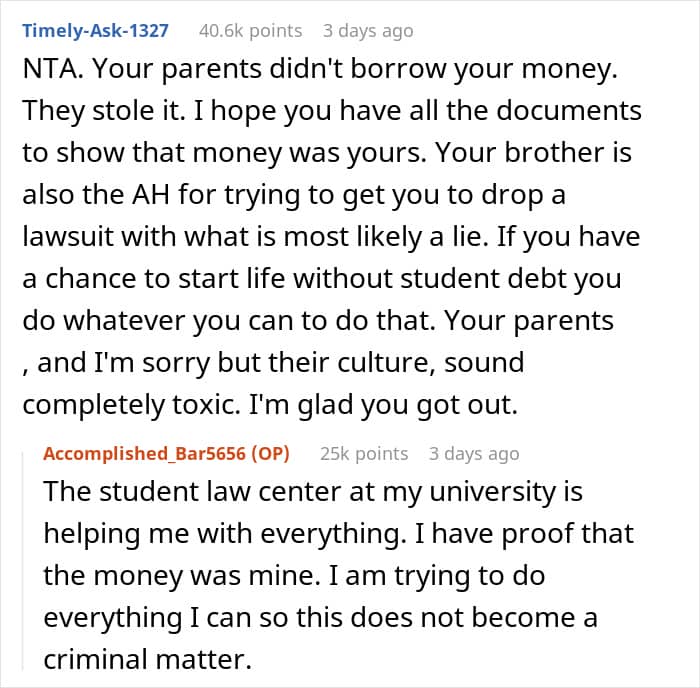This screenshot has height=688, width=700.
Task: Click the words "criminal matter." in the reply
Action: 144,660
